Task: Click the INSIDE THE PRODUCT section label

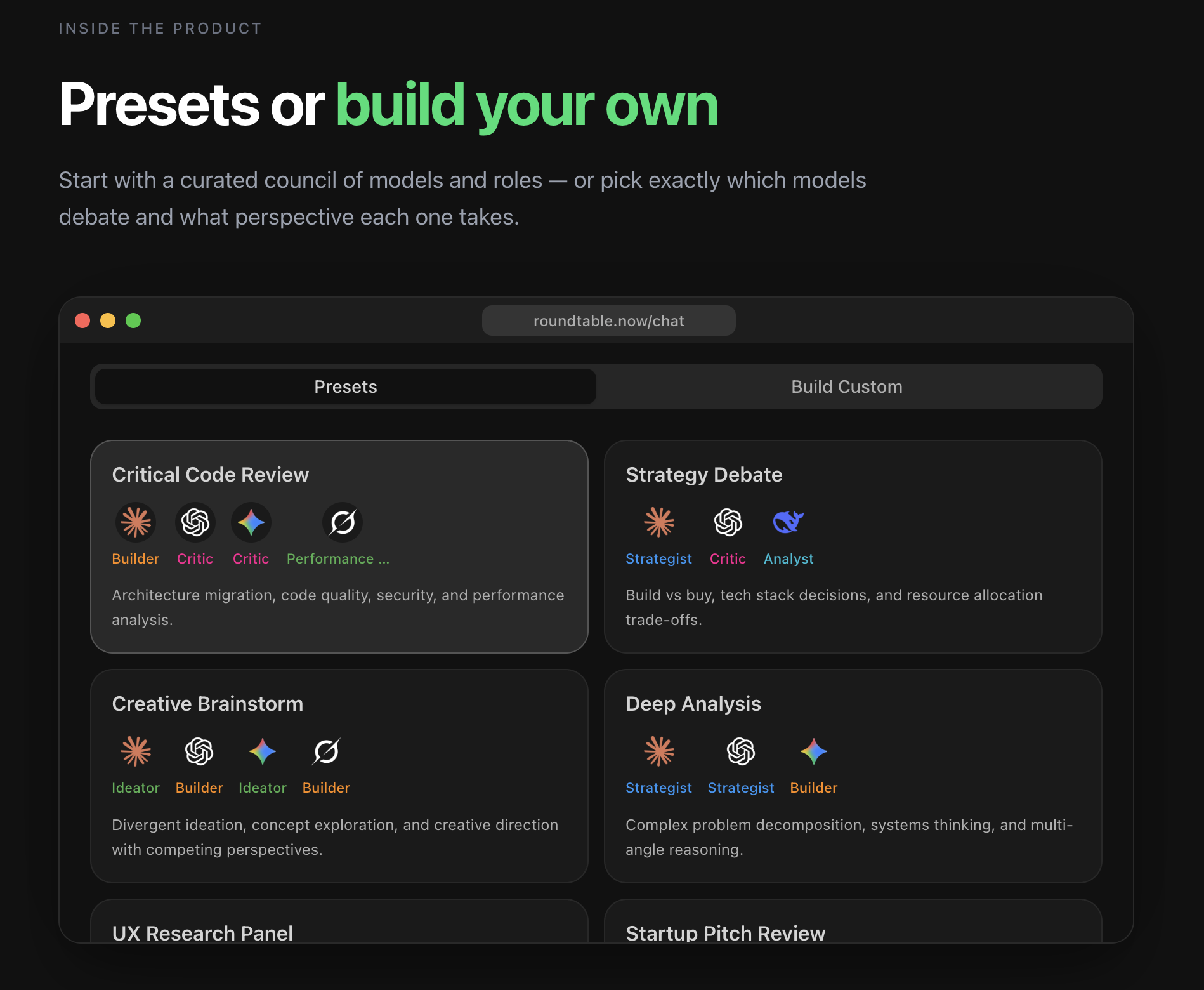Action: click(x=160, y=29)
